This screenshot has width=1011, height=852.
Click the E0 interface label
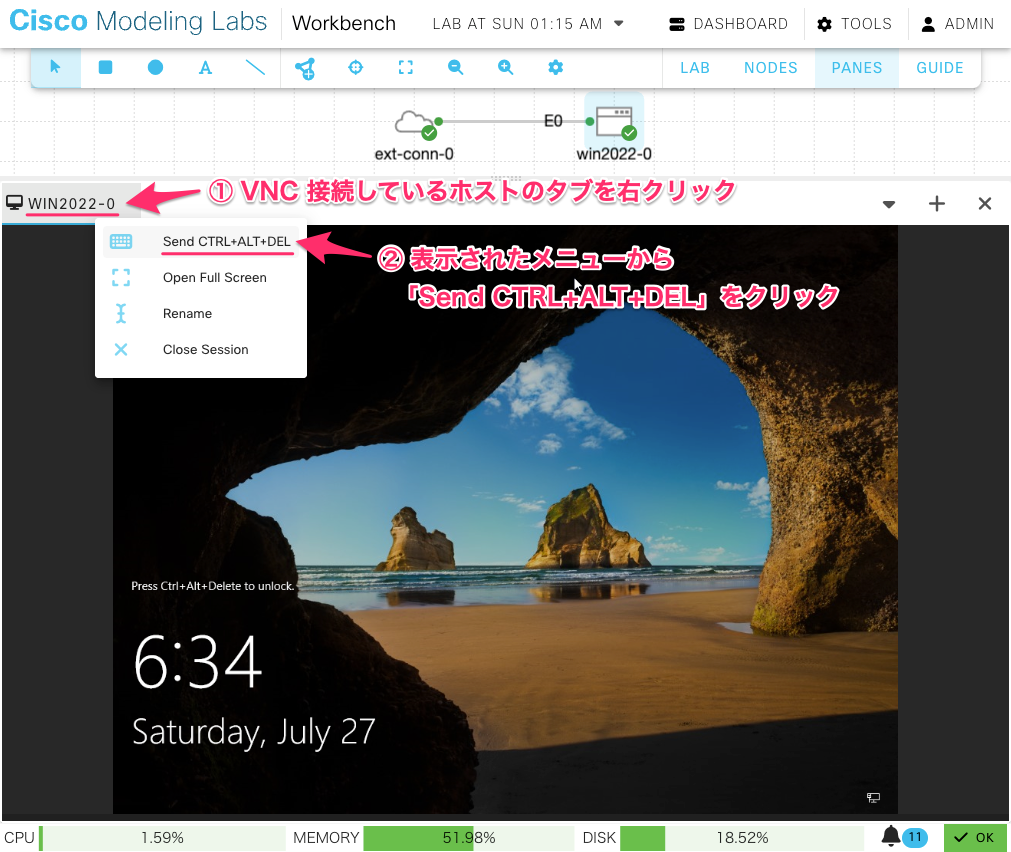pos(553,121)
